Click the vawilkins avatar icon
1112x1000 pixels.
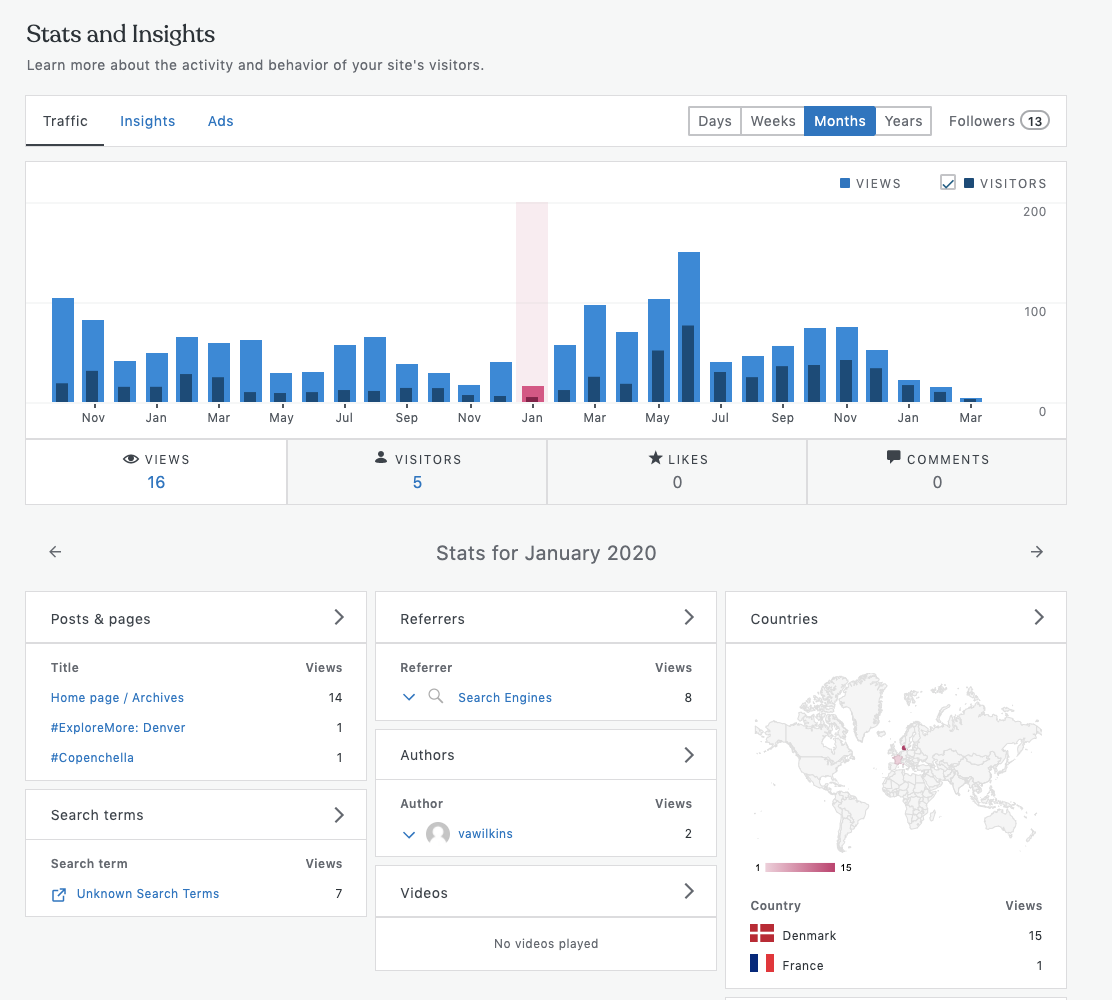point(438,833)
